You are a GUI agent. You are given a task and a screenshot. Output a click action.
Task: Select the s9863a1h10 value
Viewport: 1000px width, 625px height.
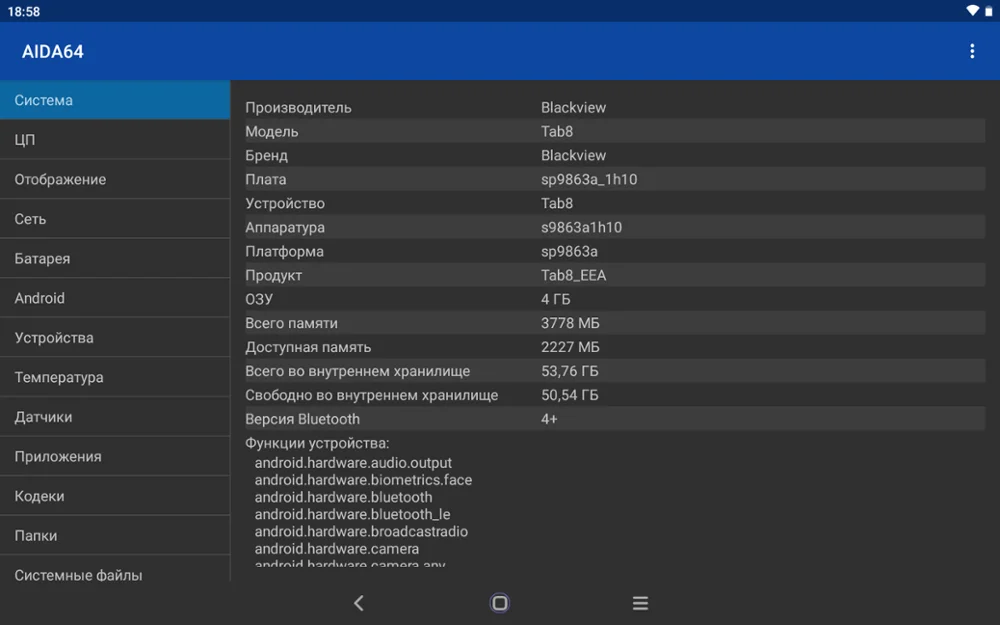581,227
